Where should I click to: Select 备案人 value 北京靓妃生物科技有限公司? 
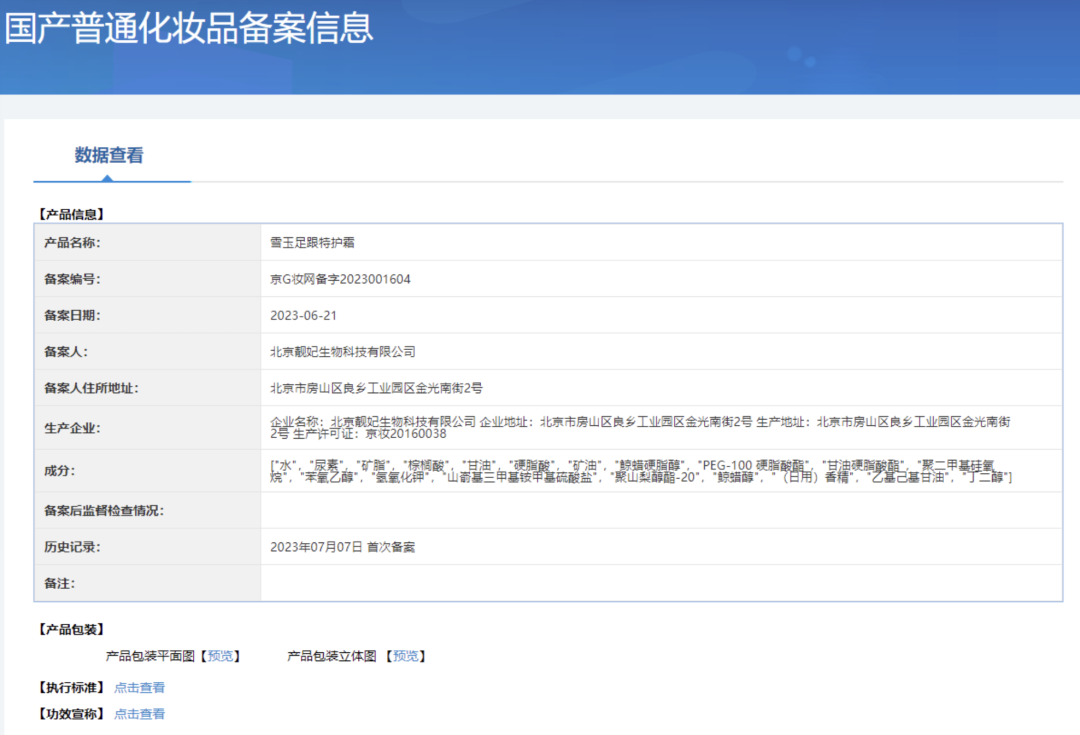(x=343, y=352)
